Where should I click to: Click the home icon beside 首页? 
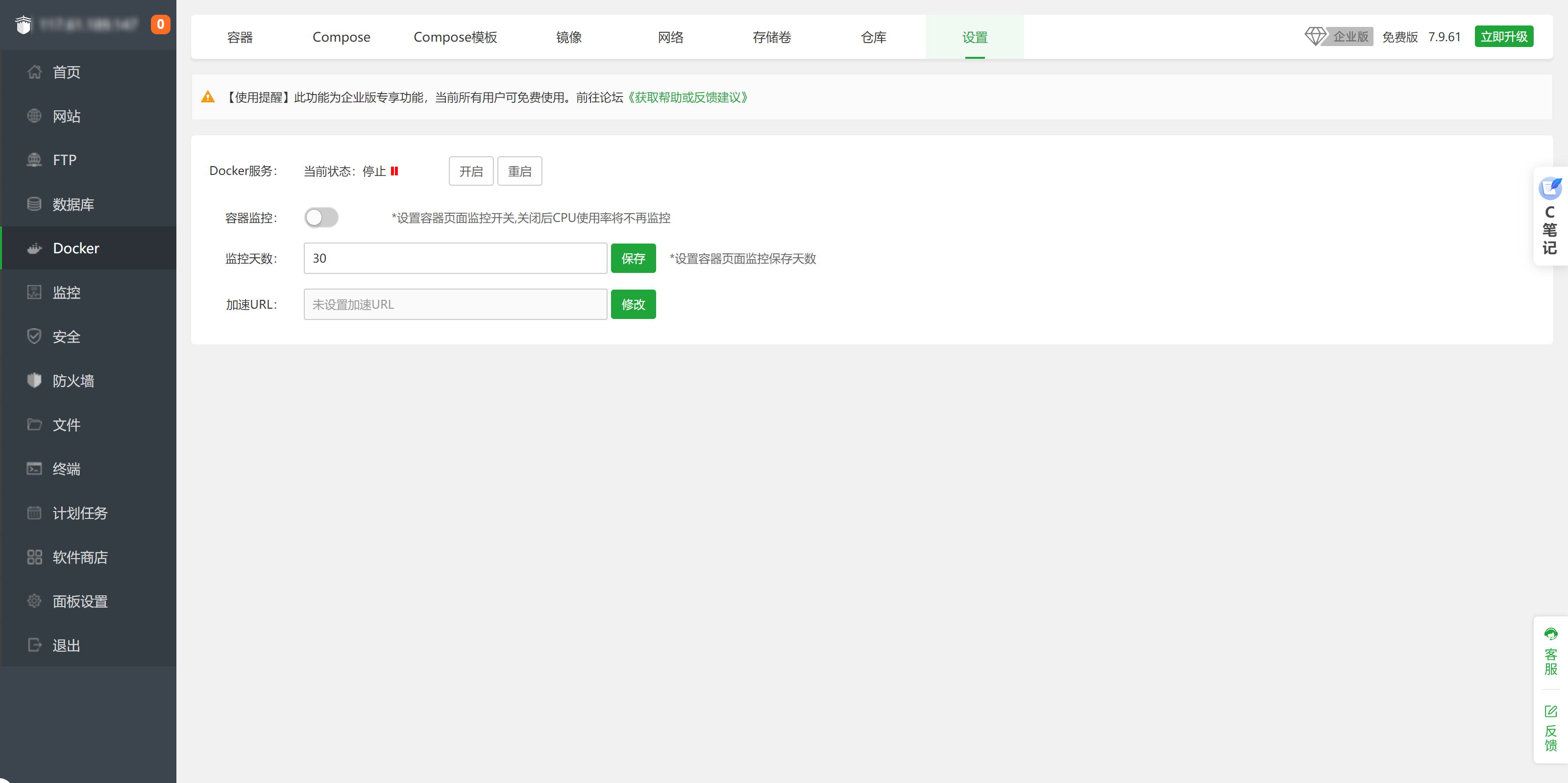point(34,72)
